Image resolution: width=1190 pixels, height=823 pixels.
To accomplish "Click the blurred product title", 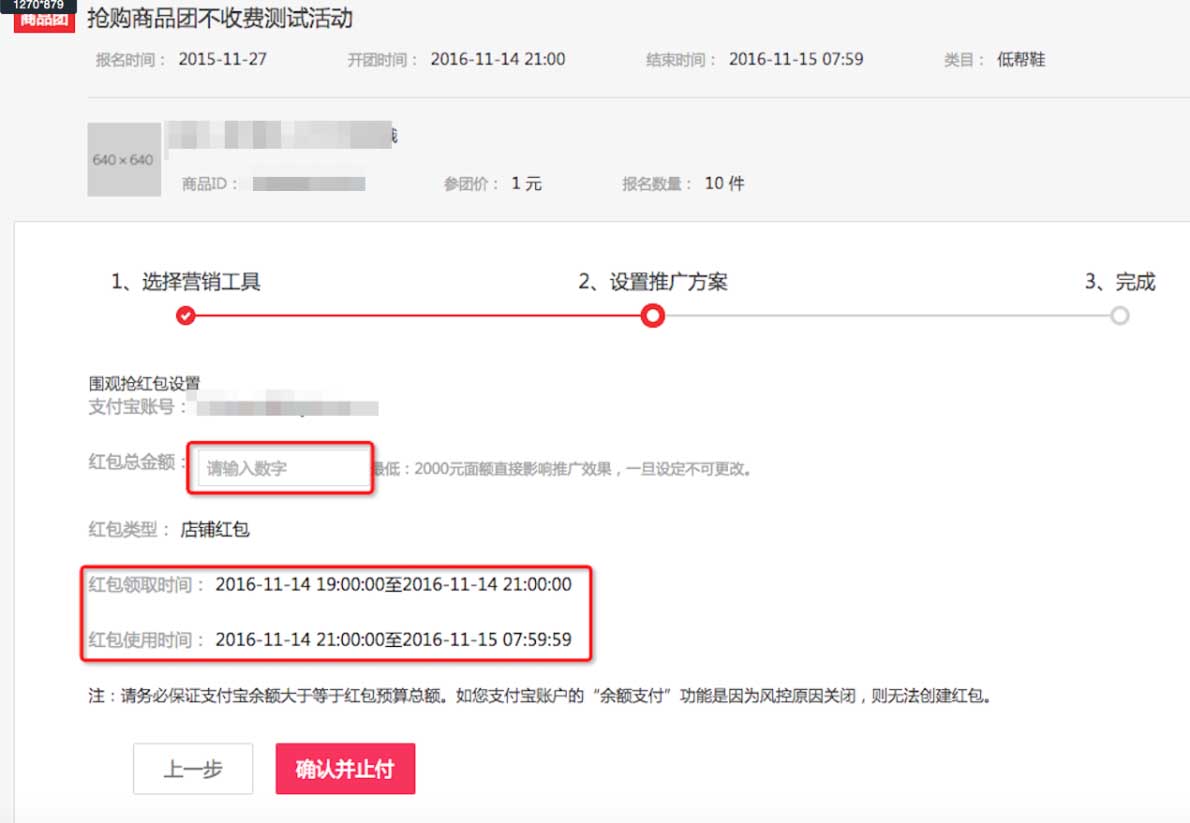I will click(281, 135).
